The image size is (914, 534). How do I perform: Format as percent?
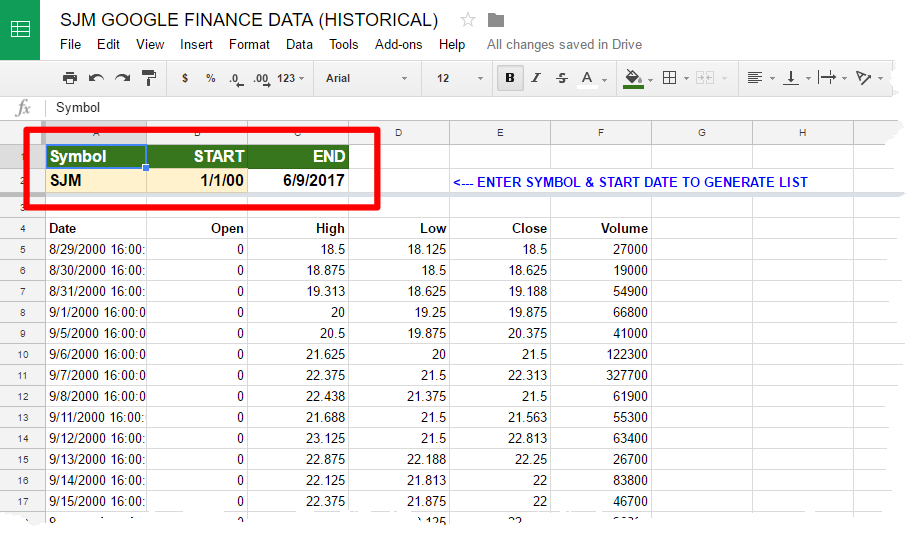[210, 78]
